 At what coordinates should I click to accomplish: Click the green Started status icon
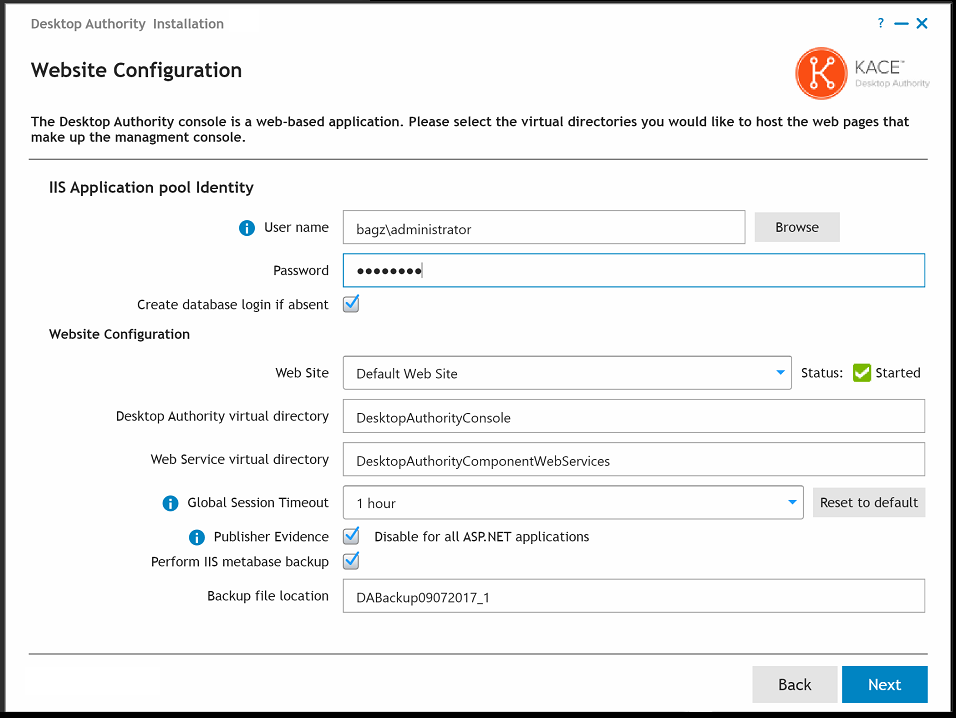862,373
